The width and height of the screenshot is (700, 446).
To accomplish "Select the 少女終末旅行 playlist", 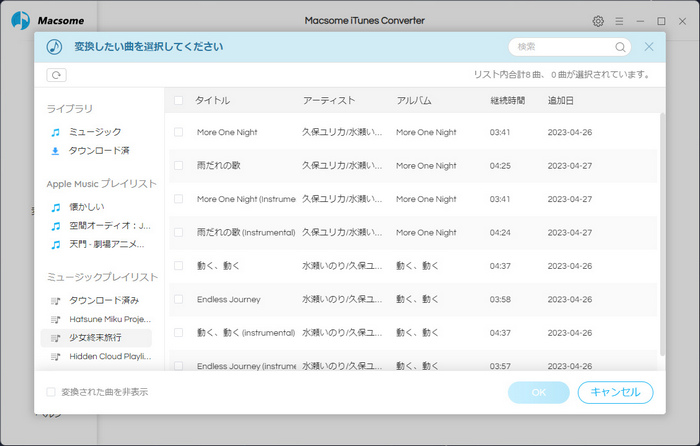I will [96, 338].
